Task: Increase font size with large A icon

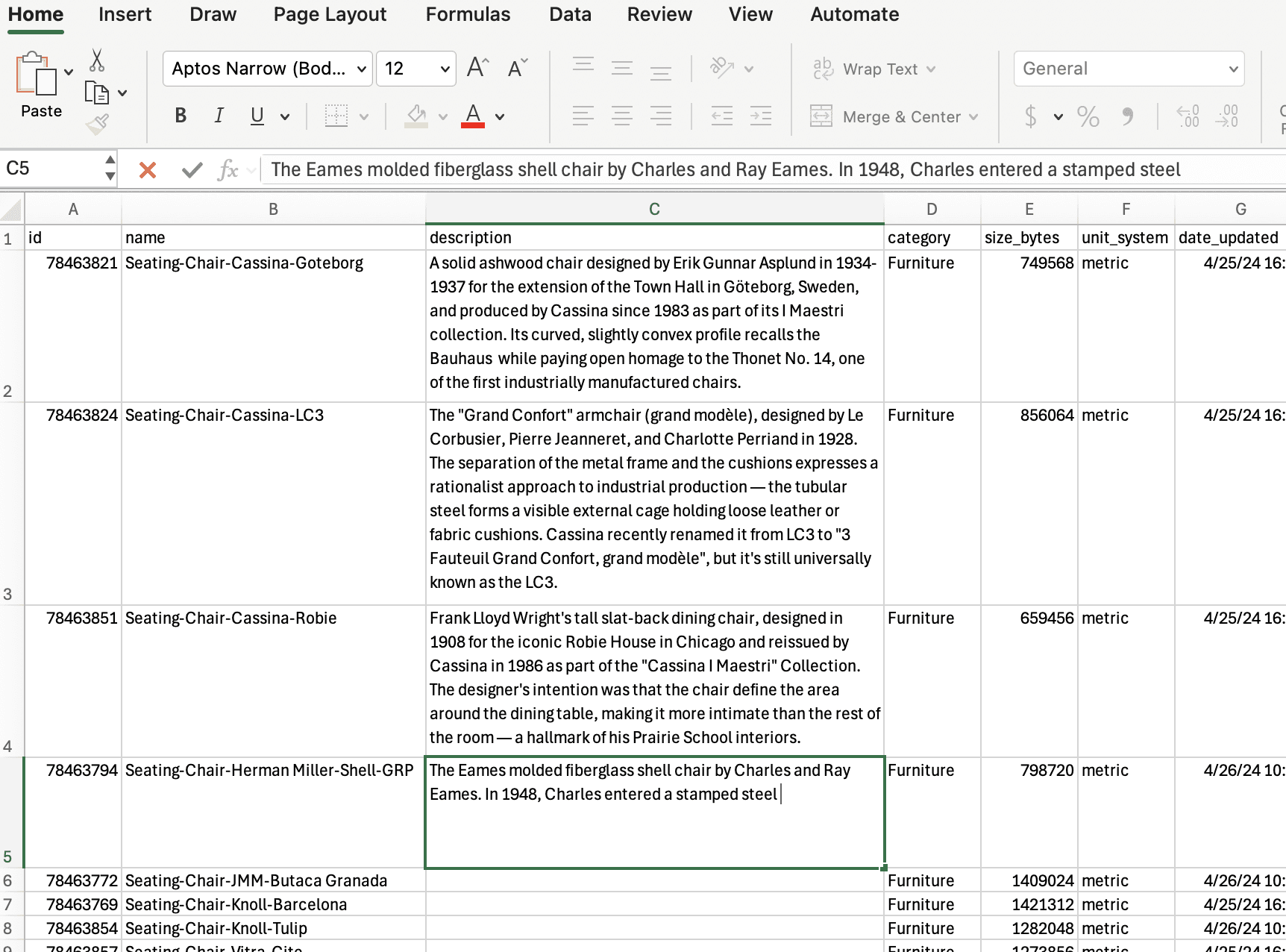Action: coord(477,68)
